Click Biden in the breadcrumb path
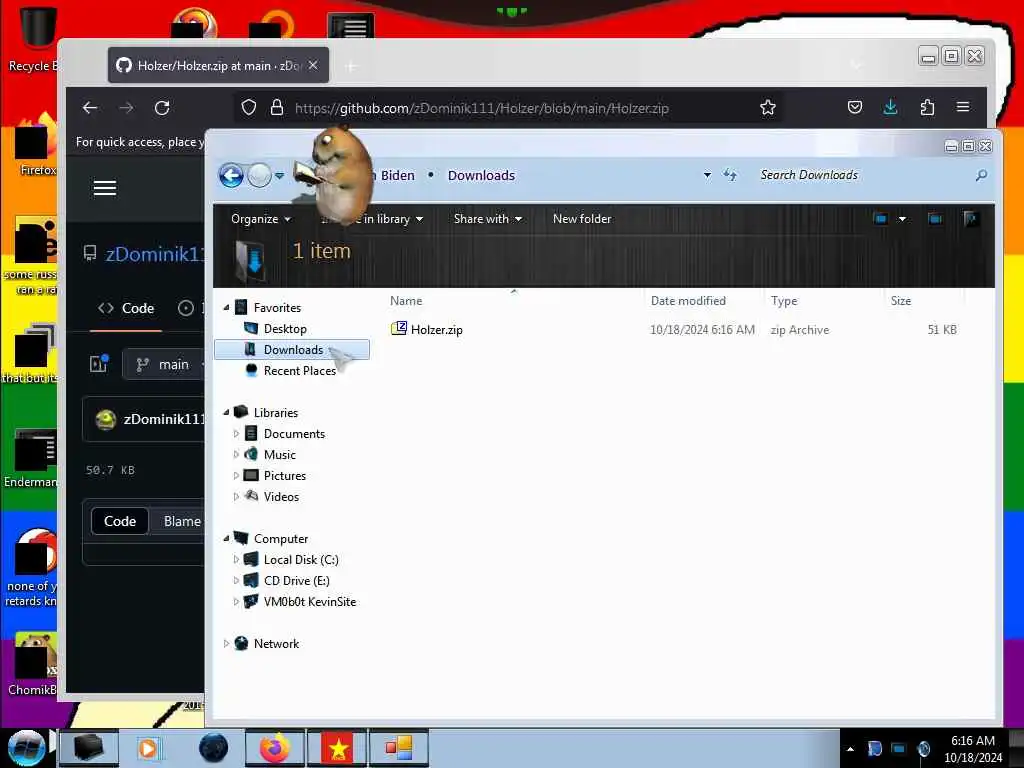Image resolution: width=1024 pixels, height=768 pixels. pyautogui.click(x=397, y=175)
